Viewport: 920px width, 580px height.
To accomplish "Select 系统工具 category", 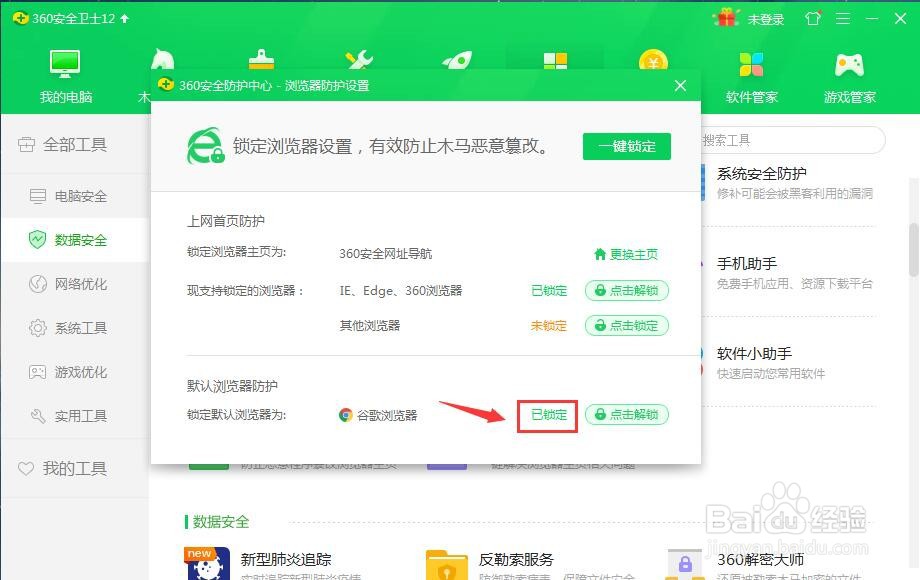I will pyautogui.click(x=75, y=328).
